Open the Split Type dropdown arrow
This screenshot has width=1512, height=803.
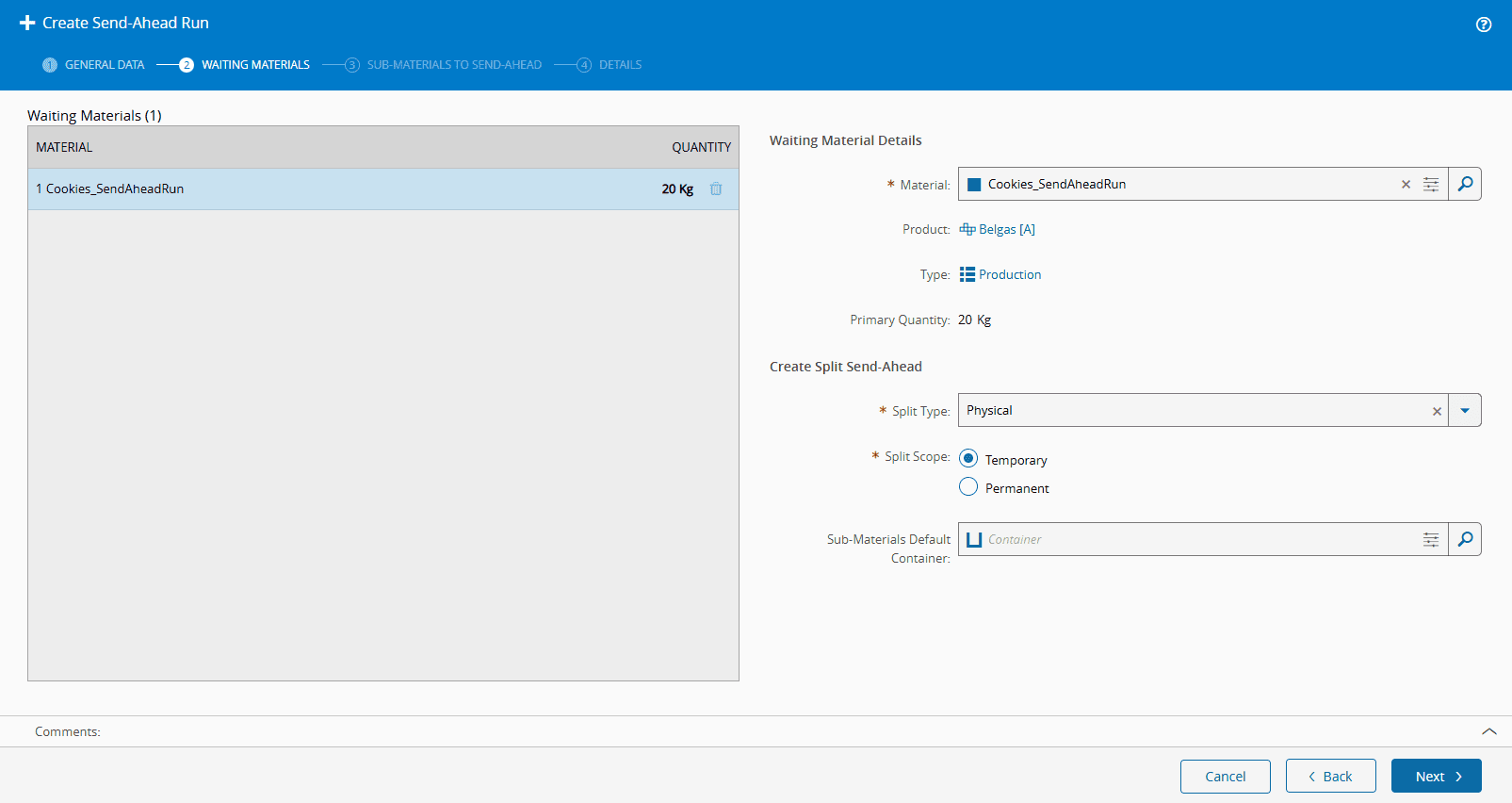(1465, 411)
